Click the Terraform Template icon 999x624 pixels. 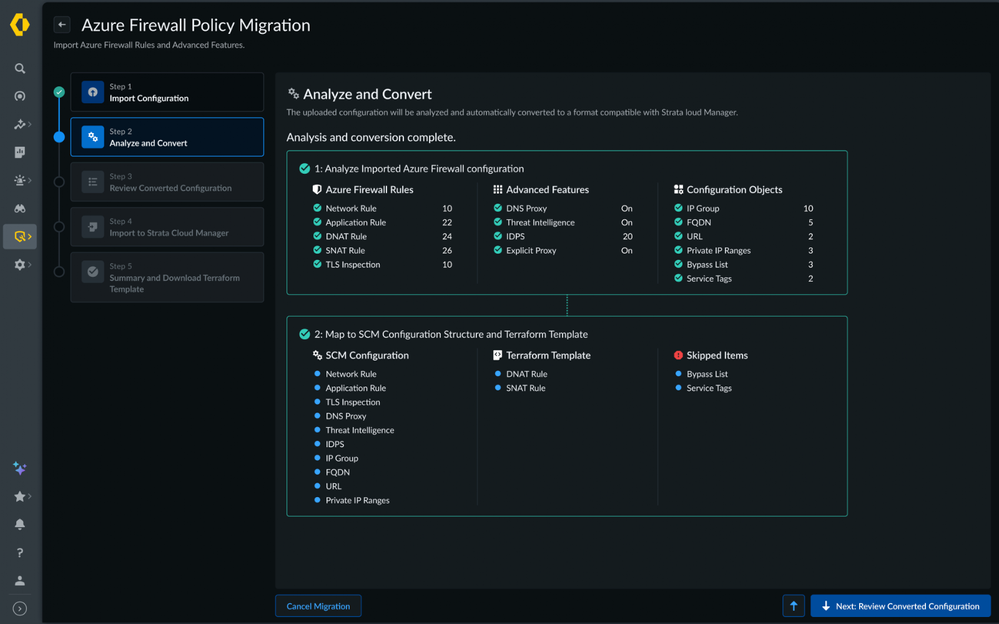(498, 356)
